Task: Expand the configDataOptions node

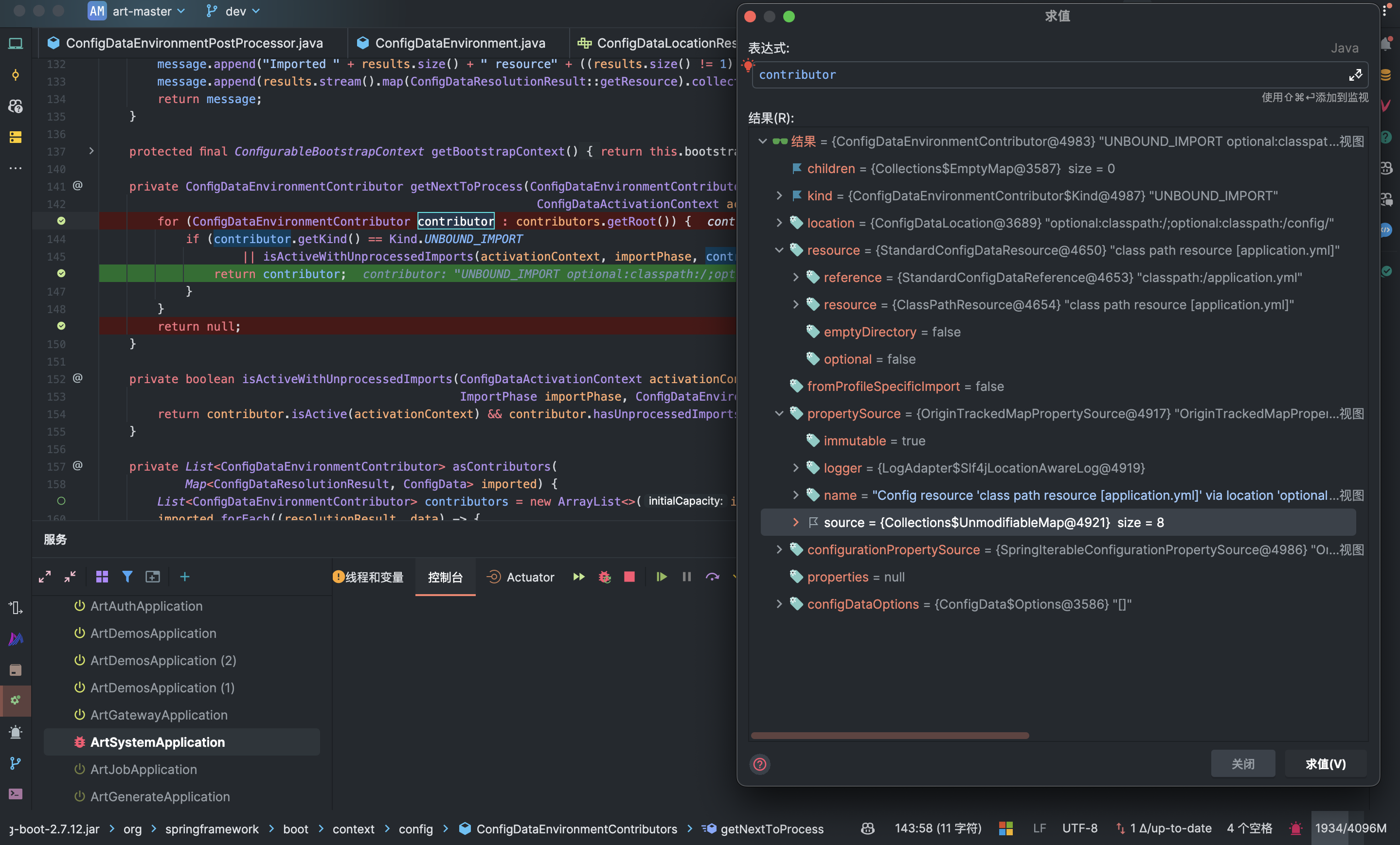Action: 779,604
